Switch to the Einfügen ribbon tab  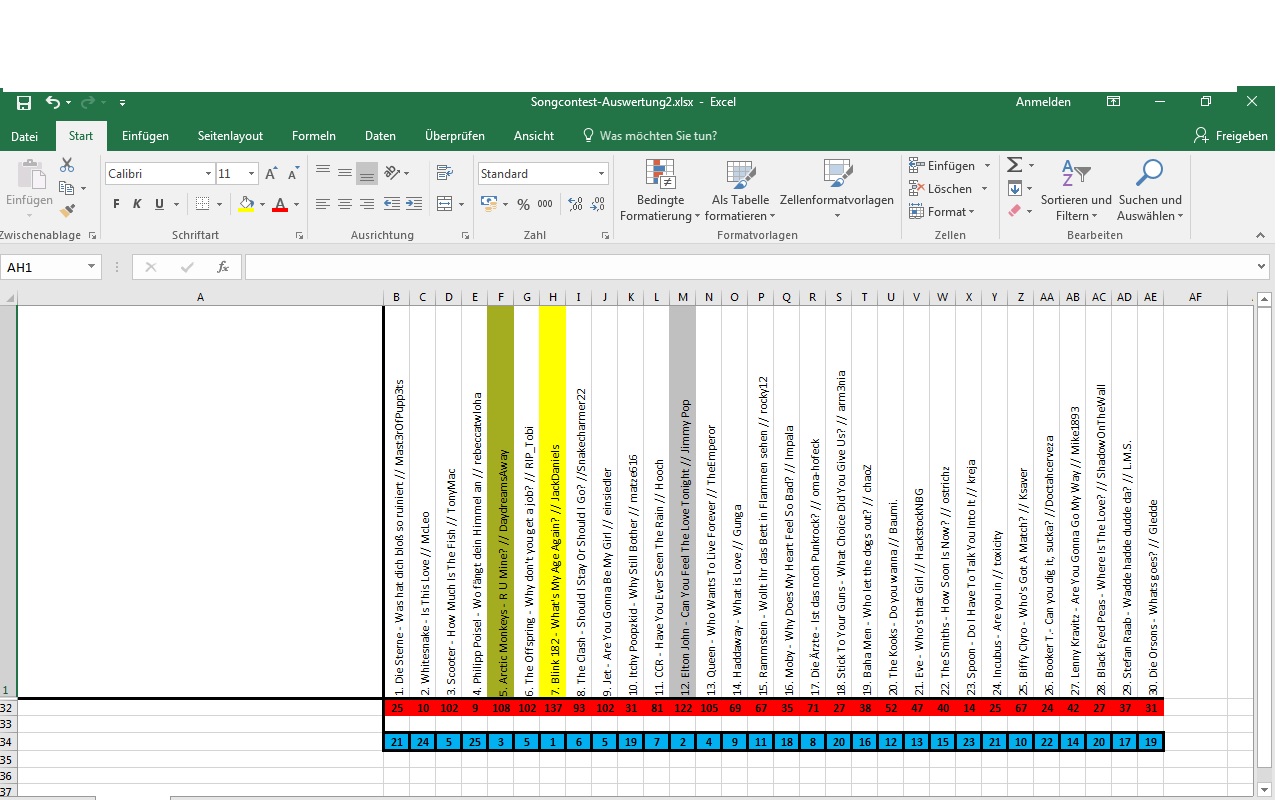[x=146, y=136]
